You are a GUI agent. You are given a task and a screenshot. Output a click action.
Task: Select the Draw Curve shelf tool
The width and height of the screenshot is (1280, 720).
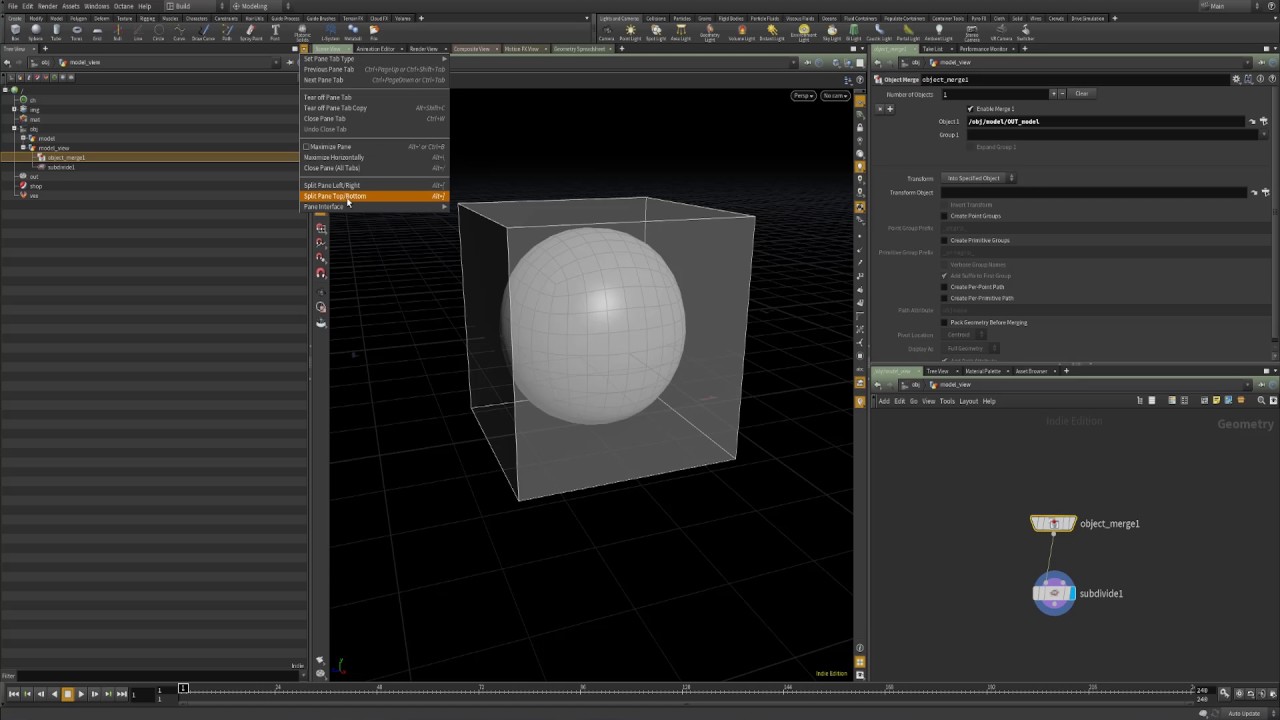tap(203, 32)
